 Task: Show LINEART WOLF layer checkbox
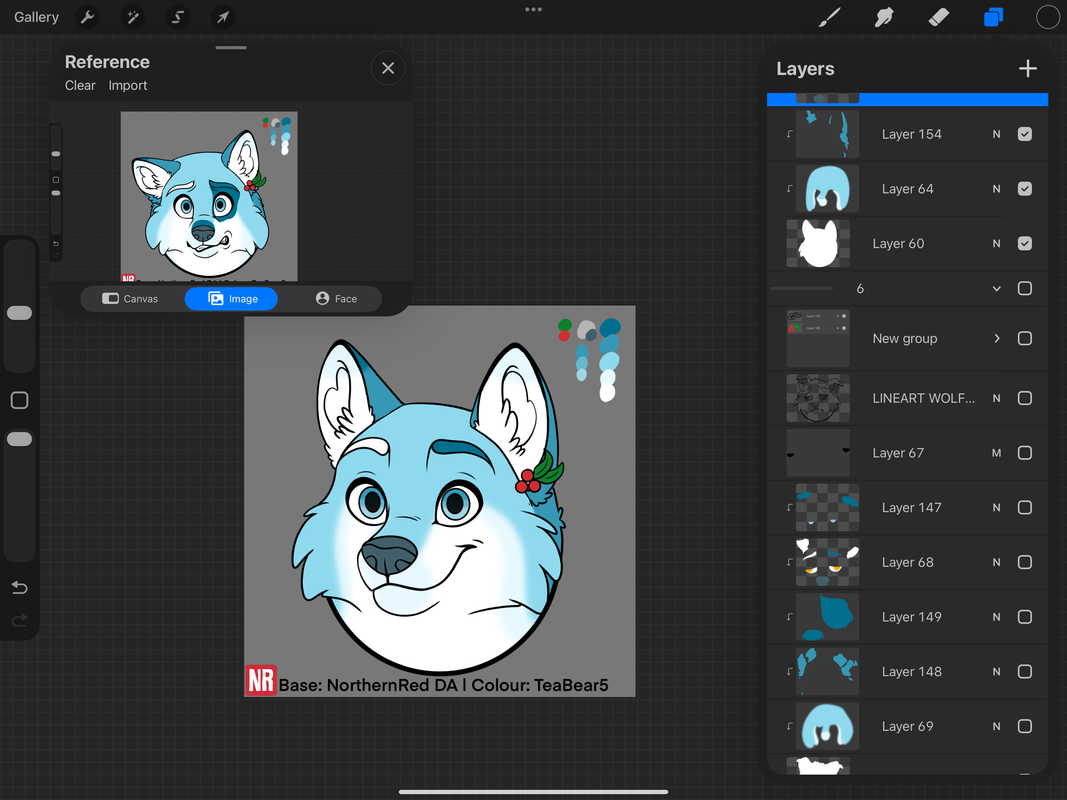pos(1025,398)
